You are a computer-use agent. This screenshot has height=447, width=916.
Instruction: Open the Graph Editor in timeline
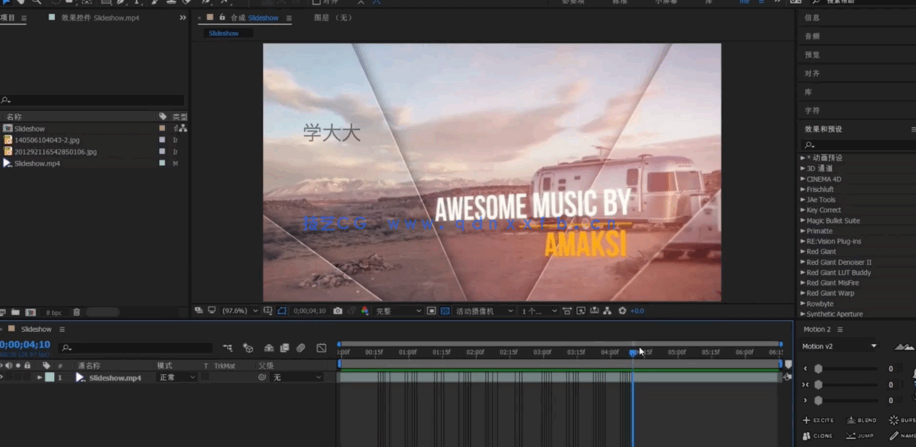pyautogui.click(x=321, y=348)
